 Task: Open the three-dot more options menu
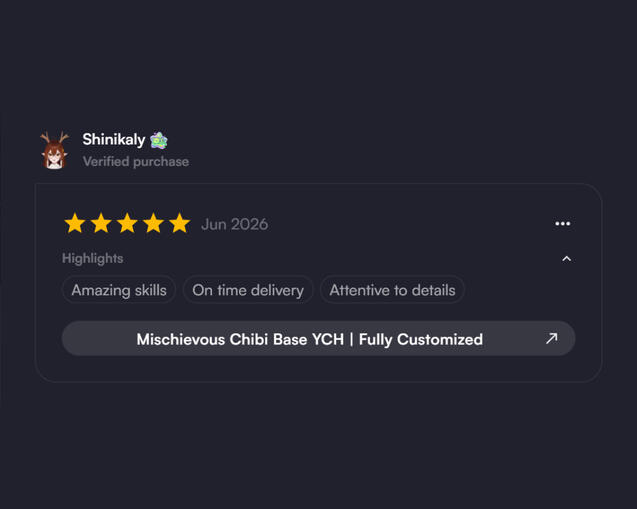(x=563, y=223)
